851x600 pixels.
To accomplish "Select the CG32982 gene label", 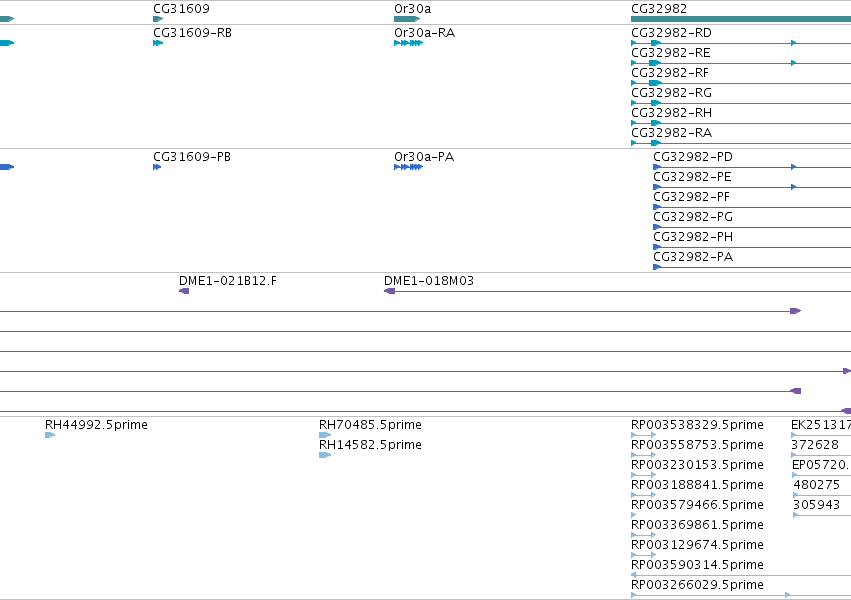I will click(x=659, y=9).
